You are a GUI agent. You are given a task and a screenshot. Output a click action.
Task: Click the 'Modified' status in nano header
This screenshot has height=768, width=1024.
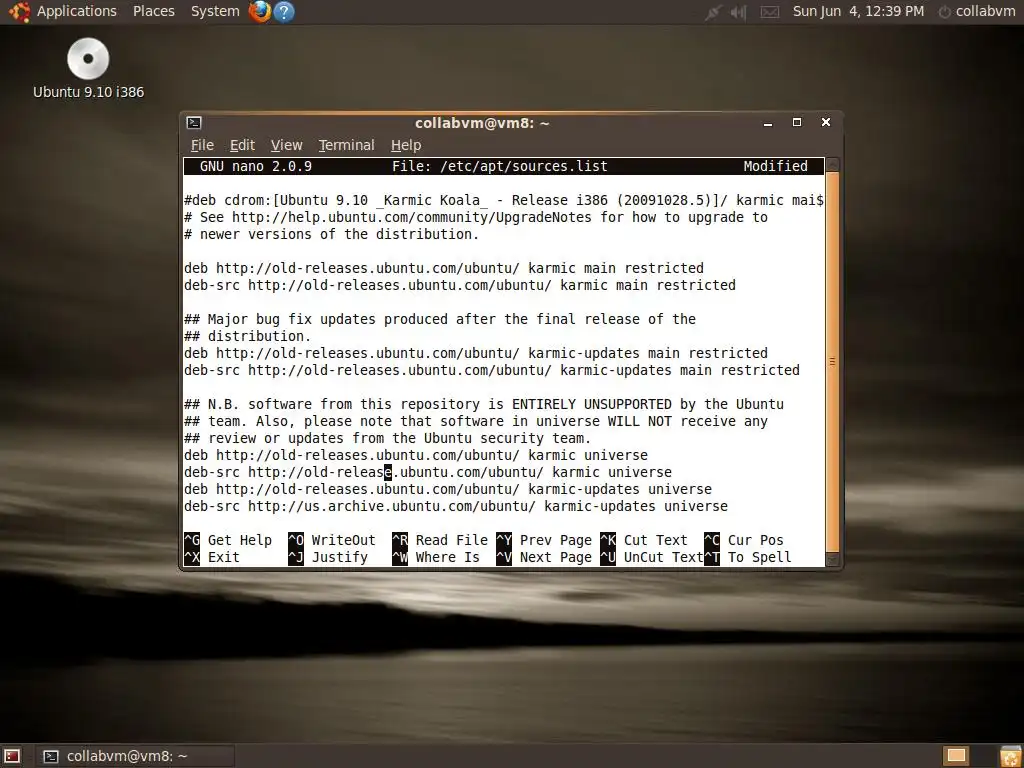click(x=775, y=166)
